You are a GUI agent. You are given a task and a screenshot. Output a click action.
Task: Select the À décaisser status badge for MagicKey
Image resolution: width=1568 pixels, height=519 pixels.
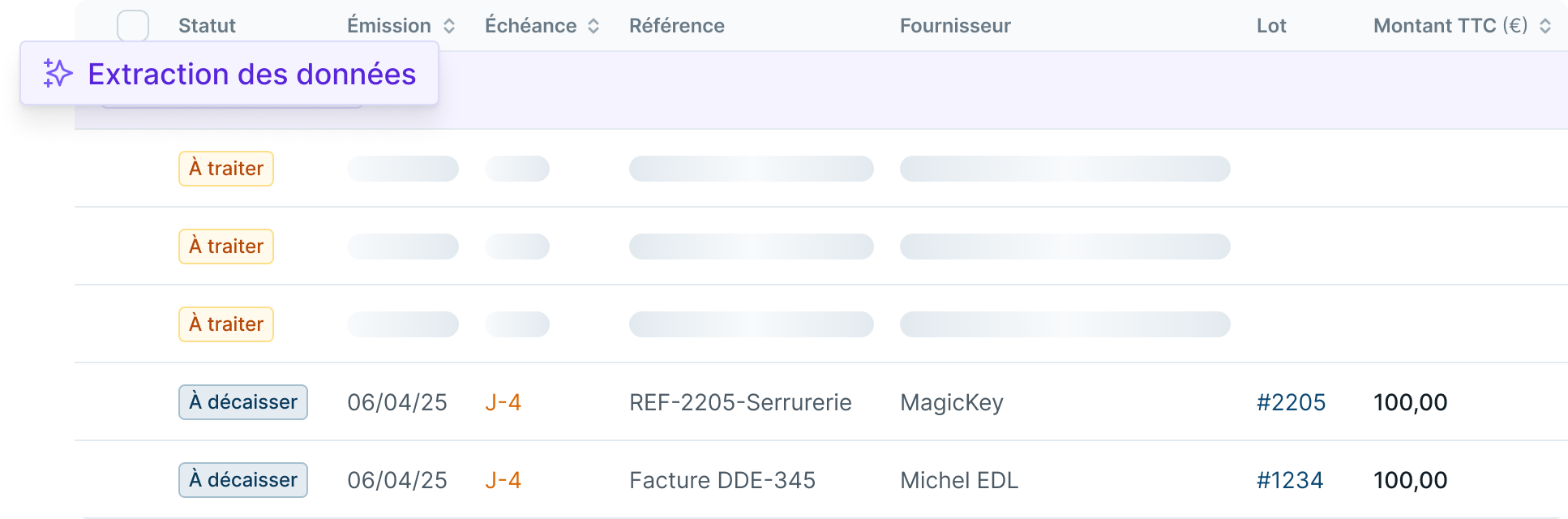(242, 401)
